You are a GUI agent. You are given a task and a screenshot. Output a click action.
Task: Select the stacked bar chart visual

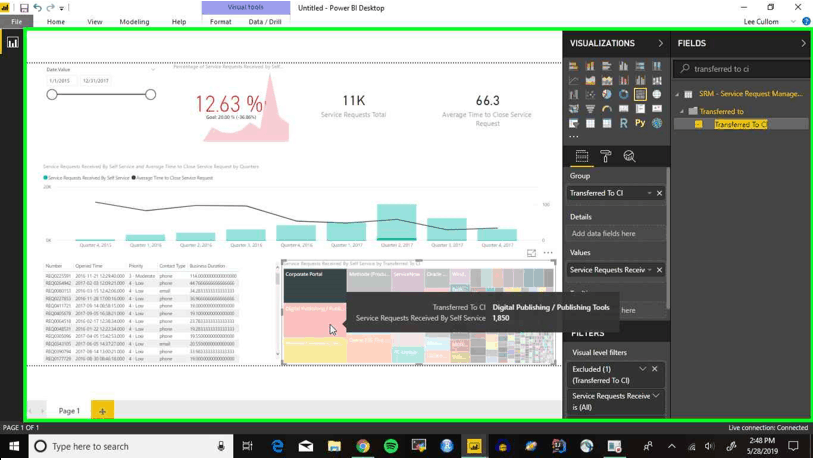tap(573, 66)
